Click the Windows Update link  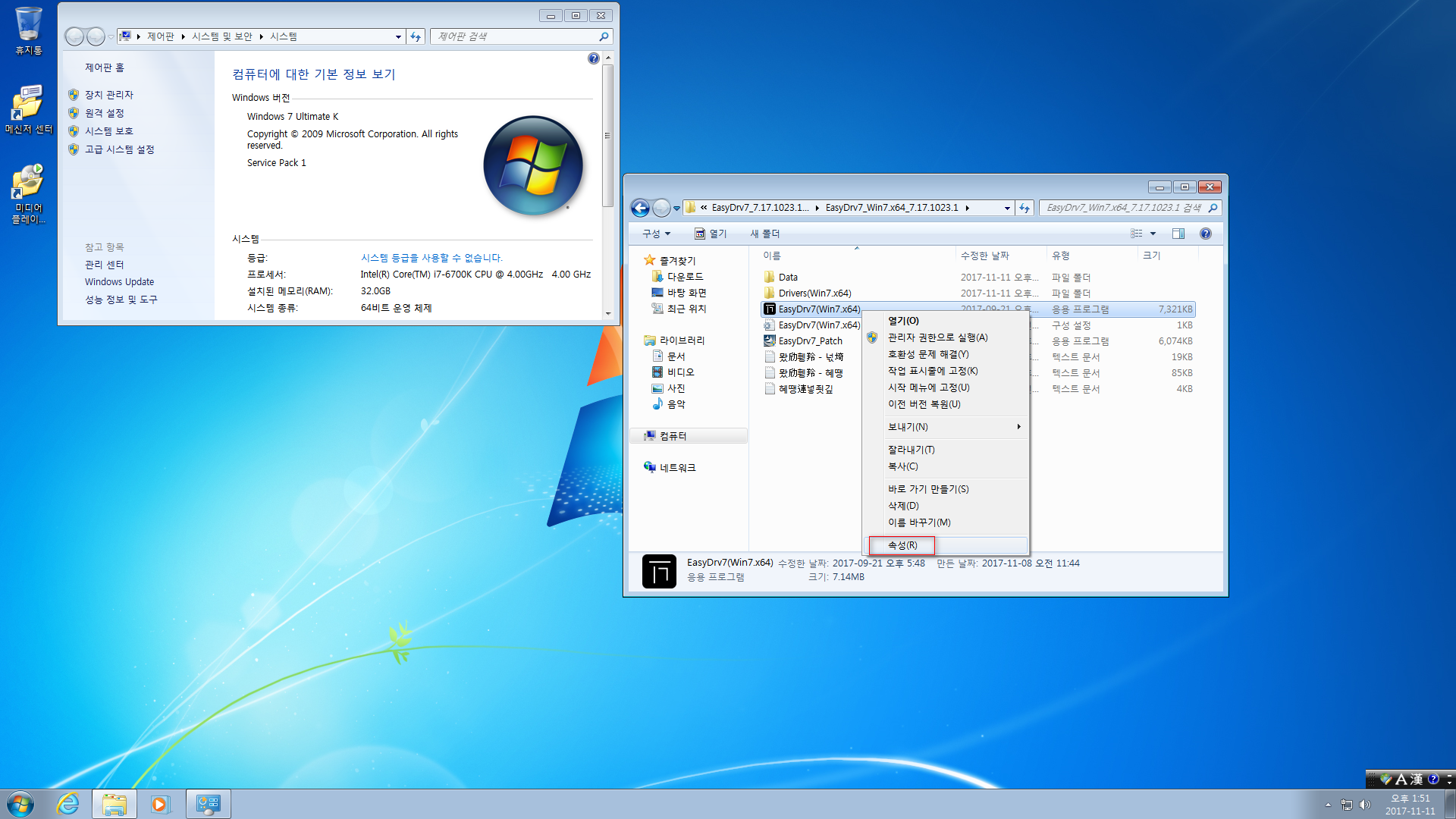coord(119,281)
